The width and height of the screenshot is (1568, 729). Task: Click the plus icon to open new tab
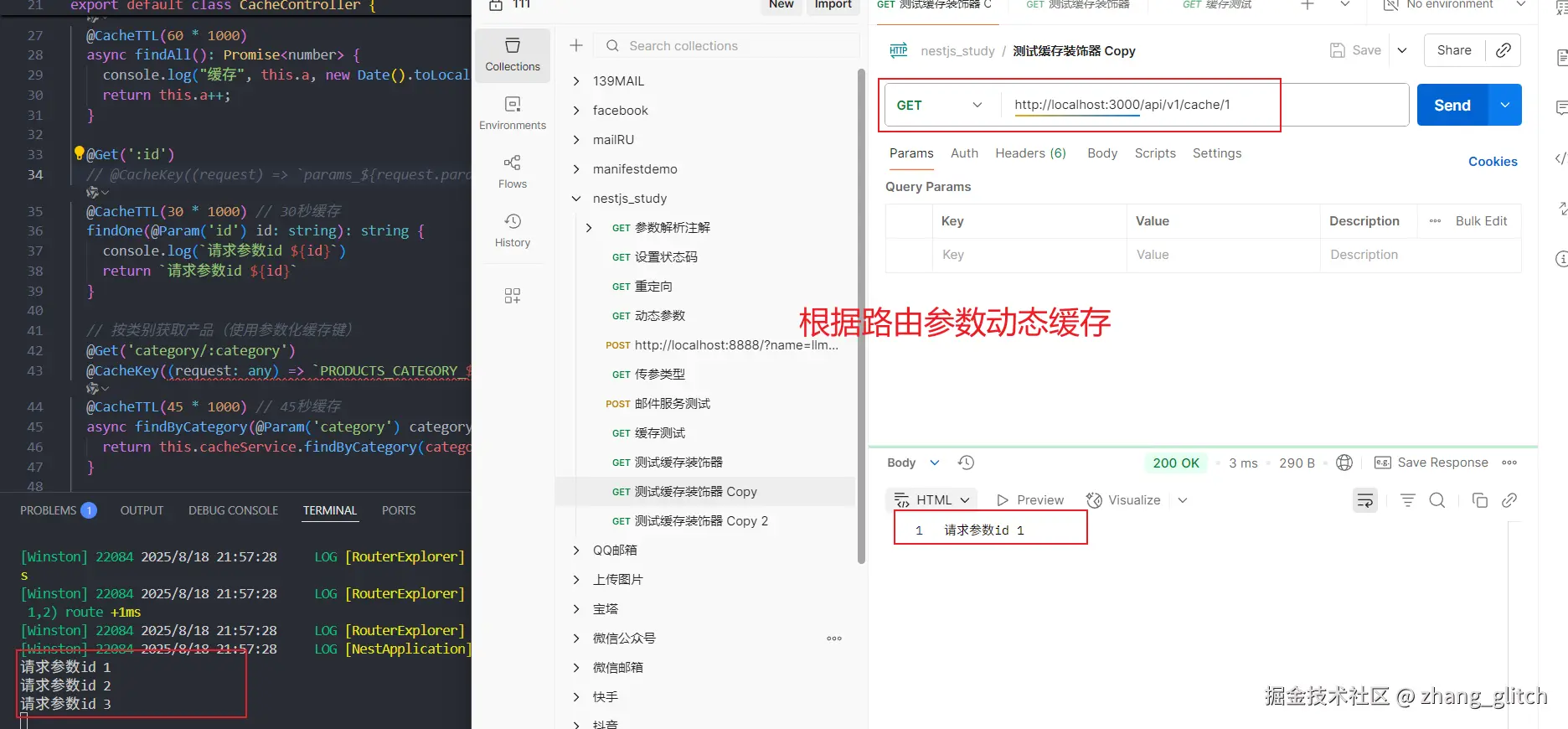tap(1308, 5)
